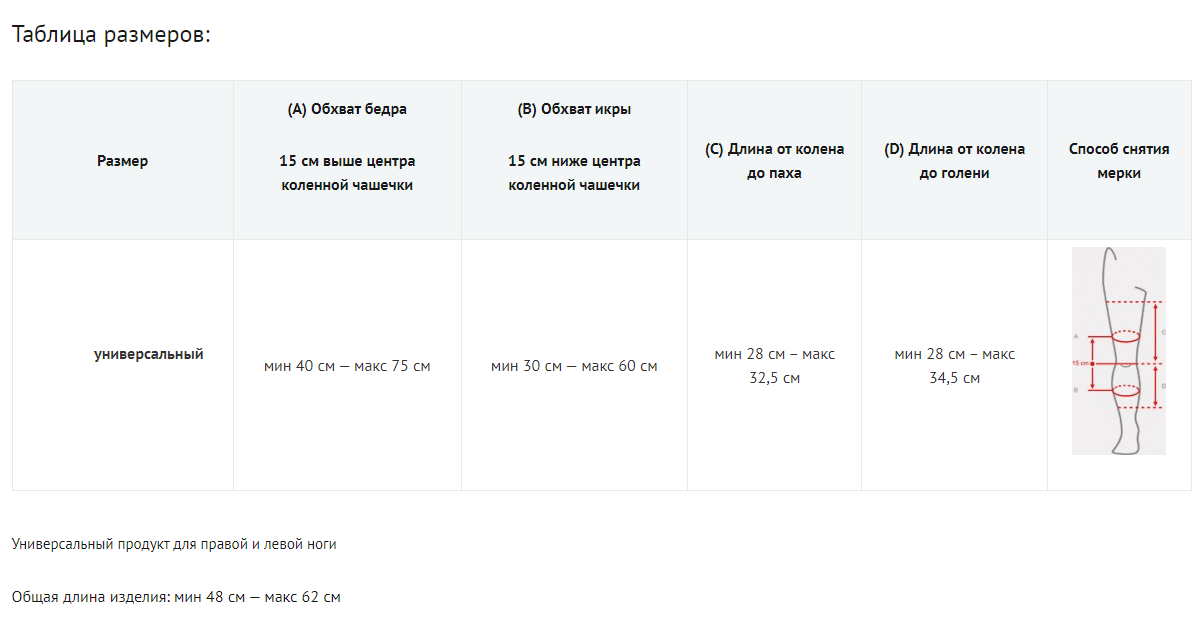Click the 'мин 30 см — макс 60 см' cell
Viewport: 1198px width, 634px height.
[x=574, y=366]
